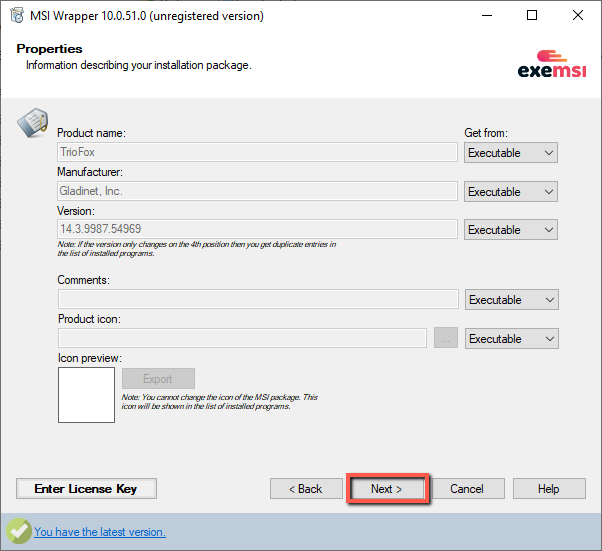Screen dimensions: 602x551
Task: Click the Comments field
Action: click(258, 299)
